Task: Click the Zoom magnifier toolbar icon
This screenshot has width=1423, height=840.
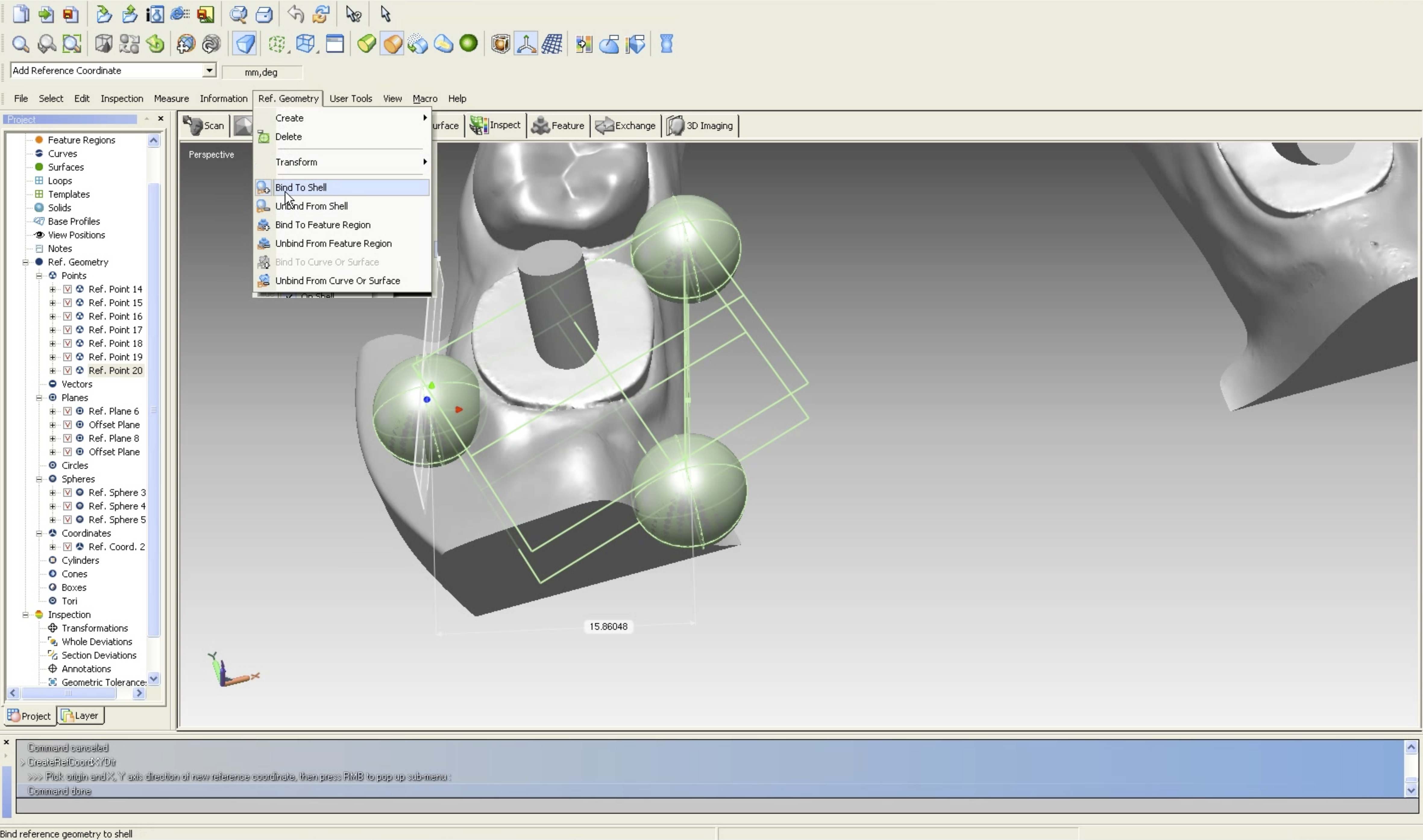Action: coord(20,44)
